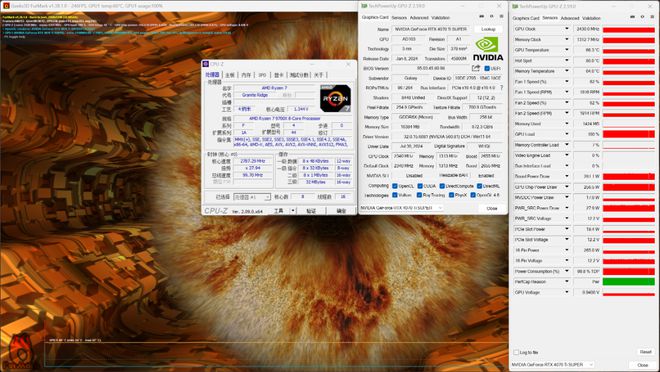Image resolution: width=660 pixels, height=372 pixels.
Task: Open the 显卡 tab in CPU-Z
Action: [x=279, y=75]
